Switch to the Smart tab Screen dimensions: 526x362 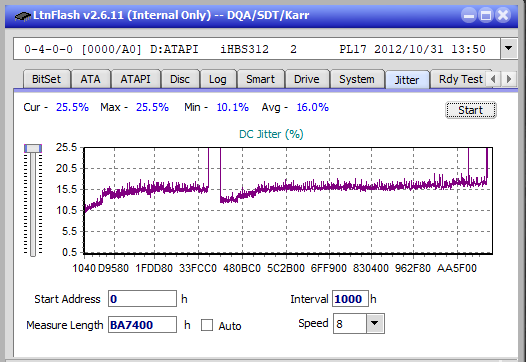[x=260, y=79]
